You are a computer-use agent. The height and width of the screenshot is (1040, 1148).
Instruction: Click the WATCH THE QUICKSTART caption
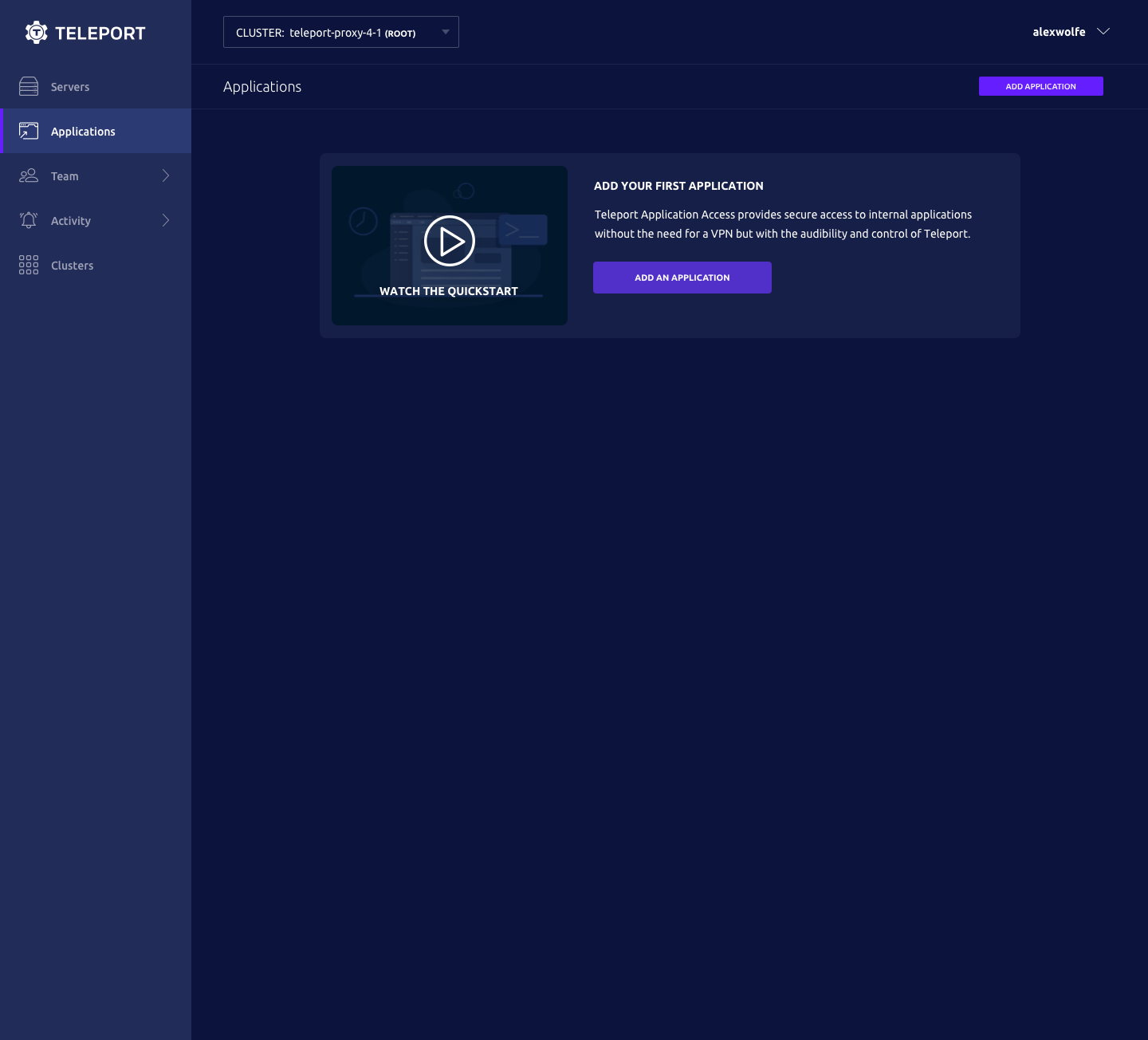click(x=449, y=291)
